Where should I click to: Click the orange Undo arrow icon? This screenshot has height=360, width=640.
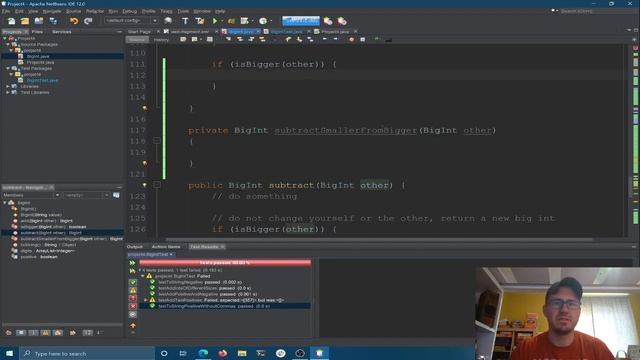point(74,21)
